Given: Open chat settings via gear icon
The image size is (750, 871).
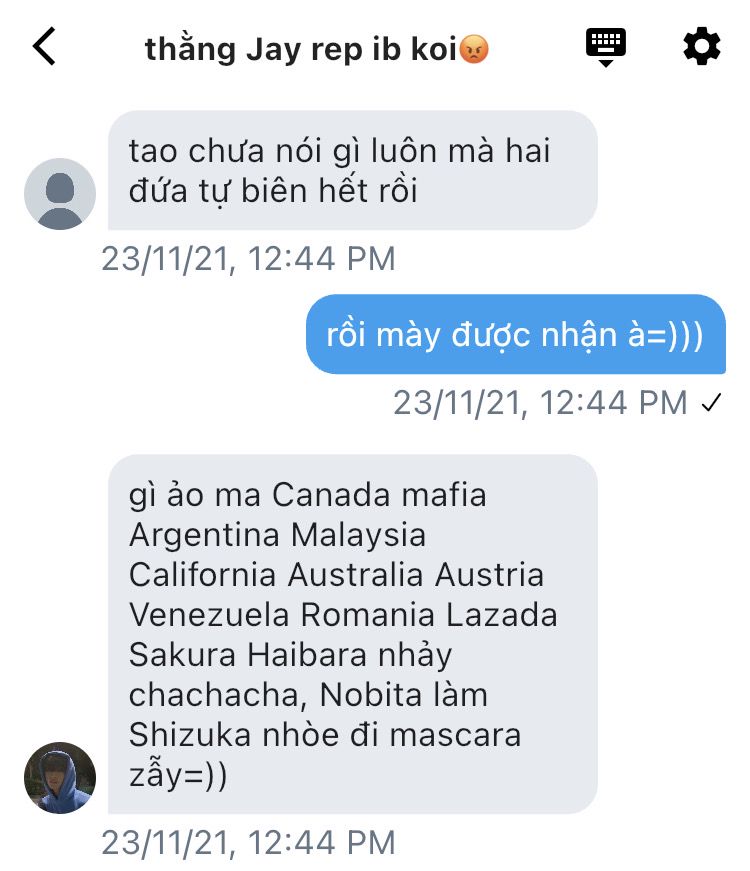Looking at the screenshot, I should click(x=702, y=46).
